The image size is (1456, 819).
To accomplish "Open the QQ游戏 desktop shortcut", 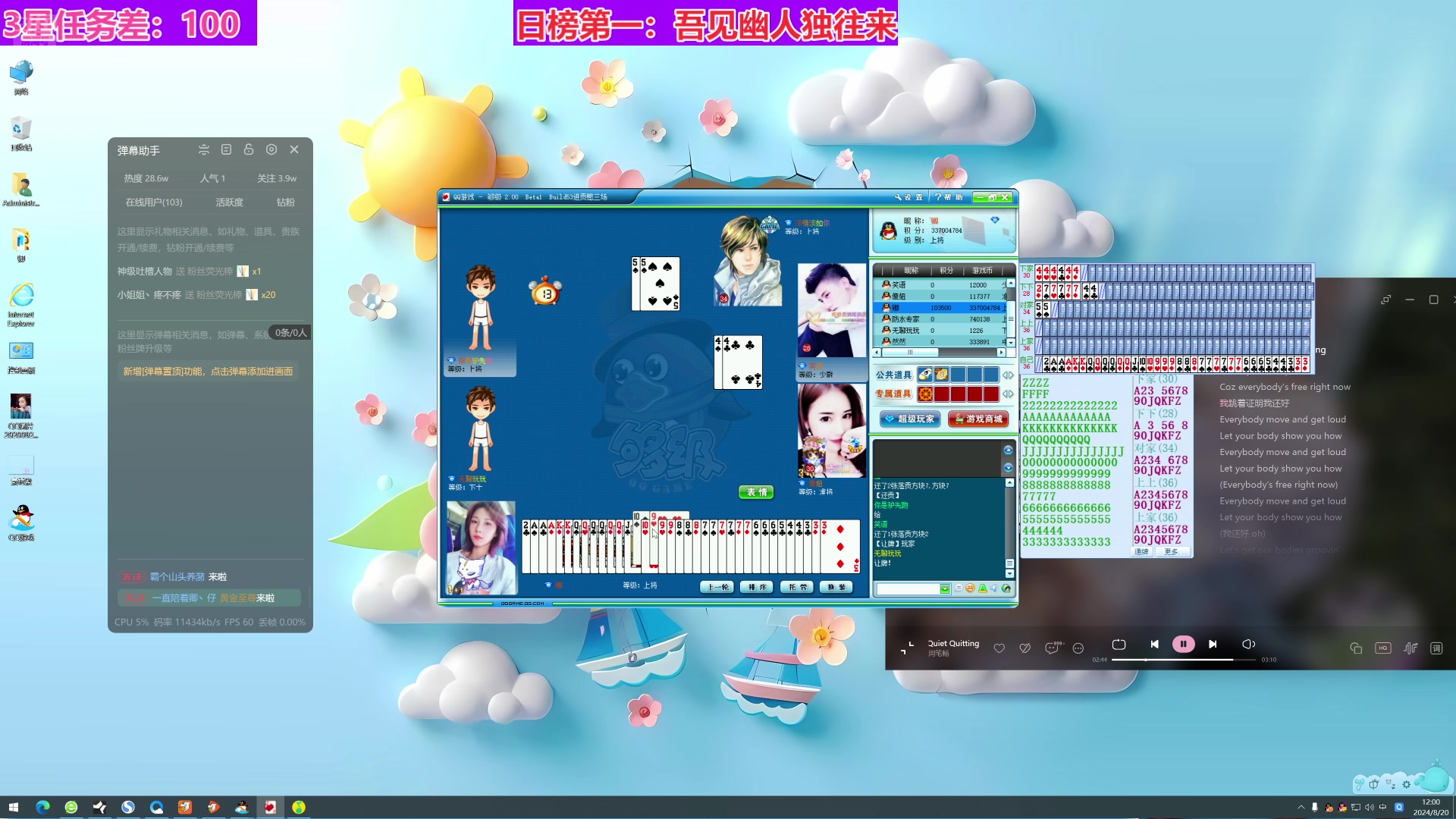I will point(21,522).
